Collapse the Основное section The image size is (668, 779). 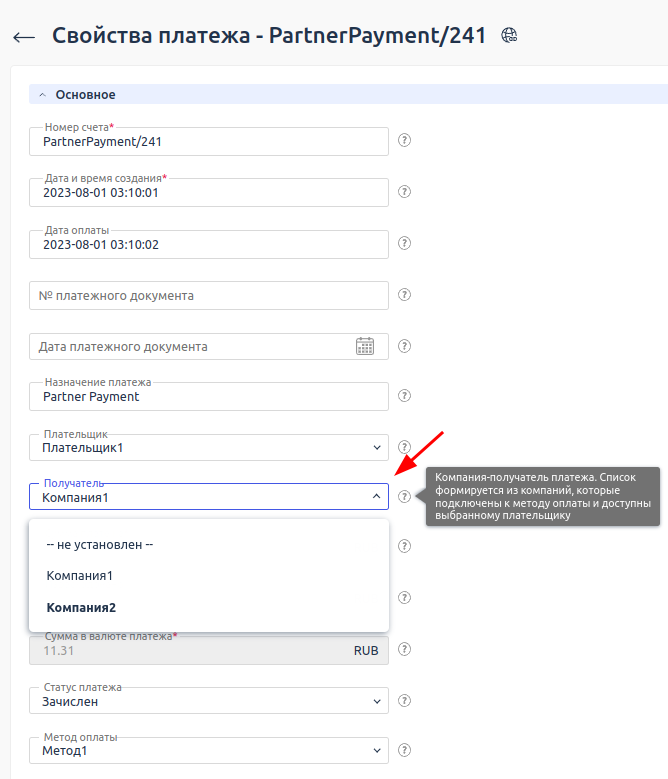42,95
